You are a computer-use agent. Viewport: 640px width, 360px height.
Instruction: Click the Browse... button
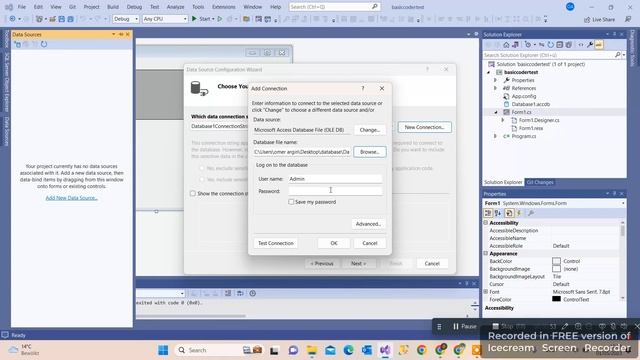click(370, 152)
